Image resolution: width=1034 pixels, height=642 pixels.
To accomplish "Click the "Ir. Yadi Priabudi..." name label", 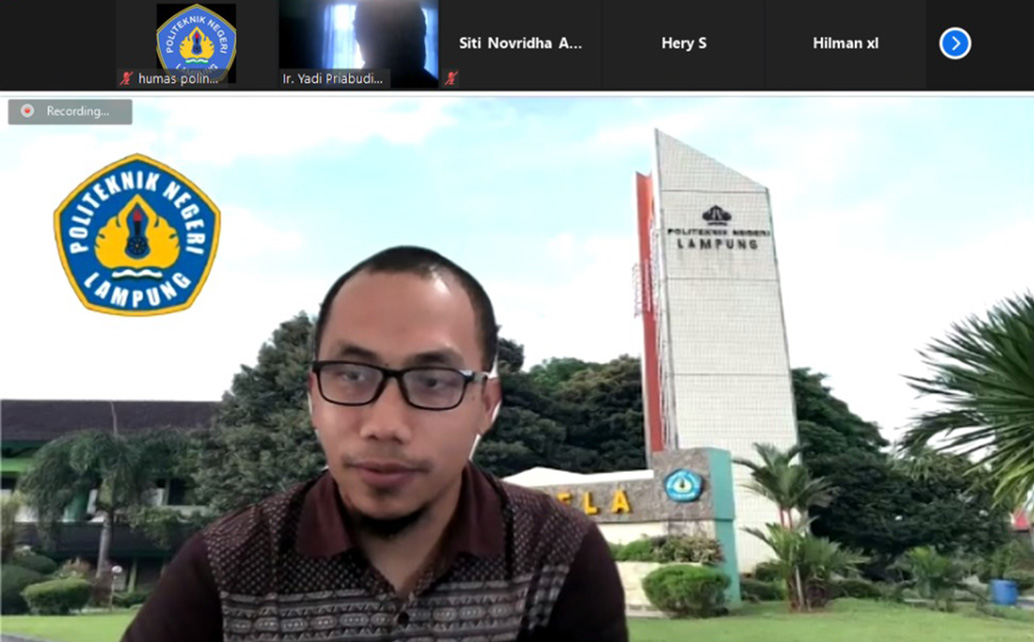I will click(x=336, y=78).
